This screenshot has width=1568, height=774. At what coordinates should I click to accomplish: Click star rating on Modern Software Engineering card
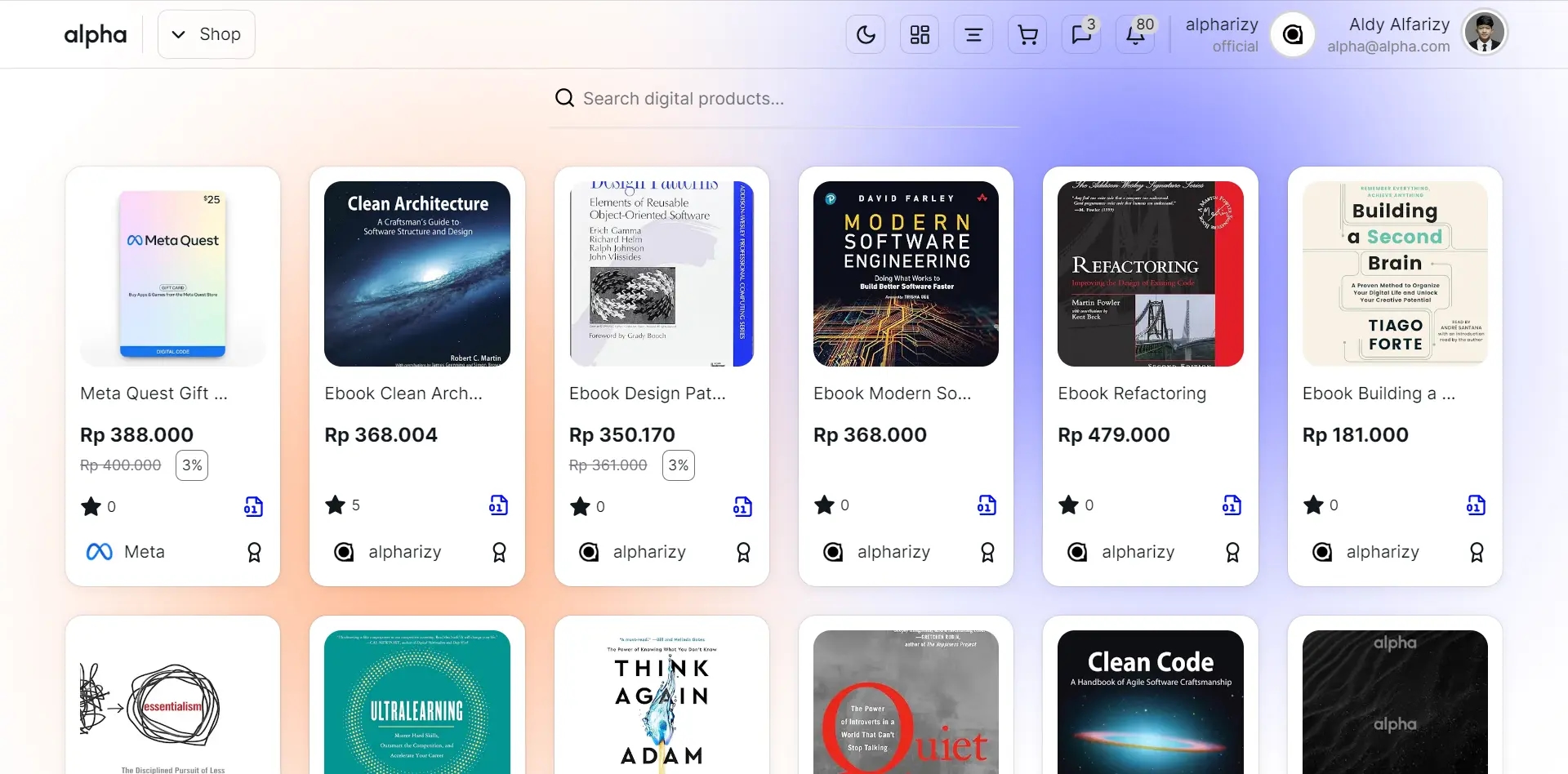tap(832, 505)
